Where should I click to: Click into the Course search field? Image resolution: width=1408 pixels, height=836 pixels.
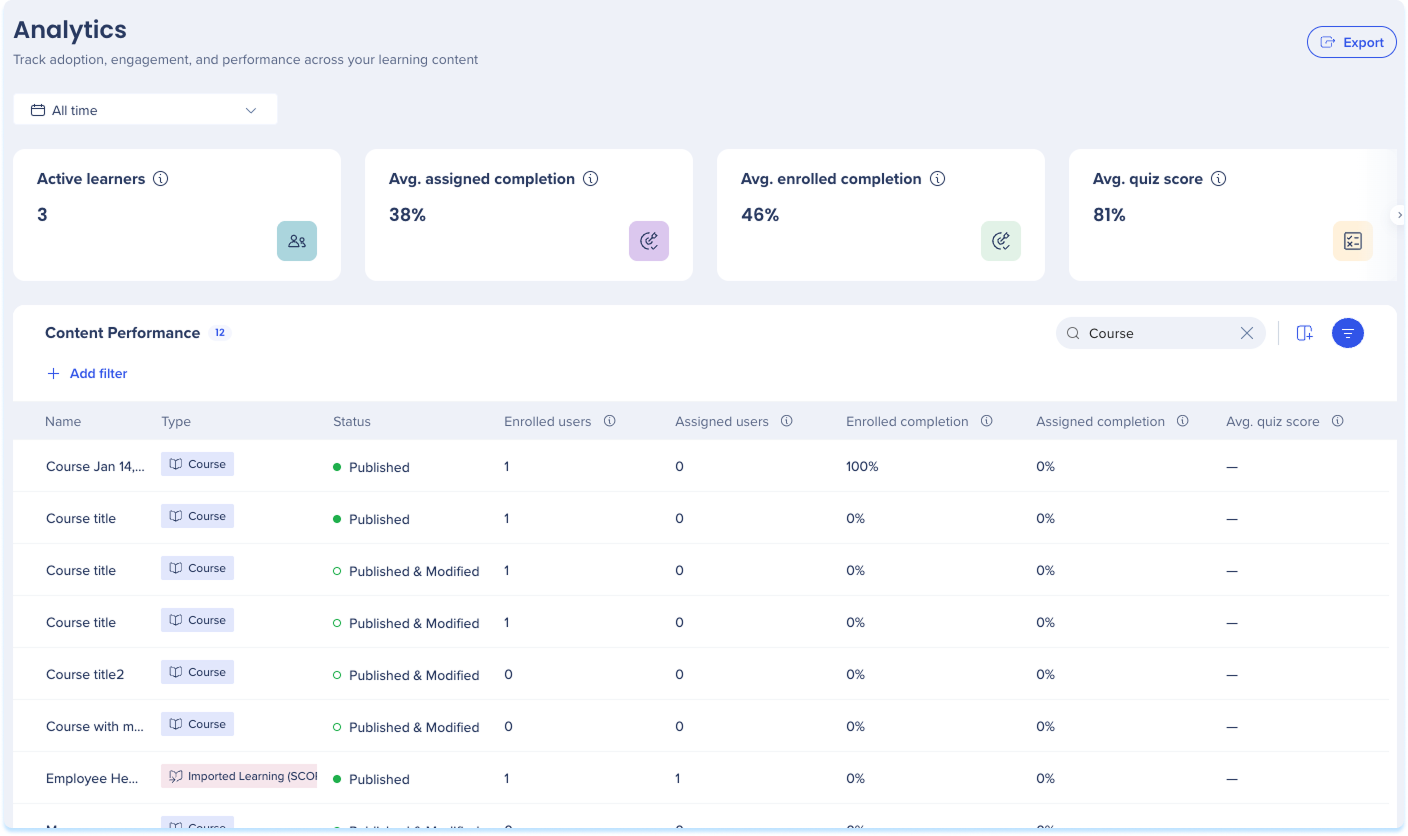1150,333
